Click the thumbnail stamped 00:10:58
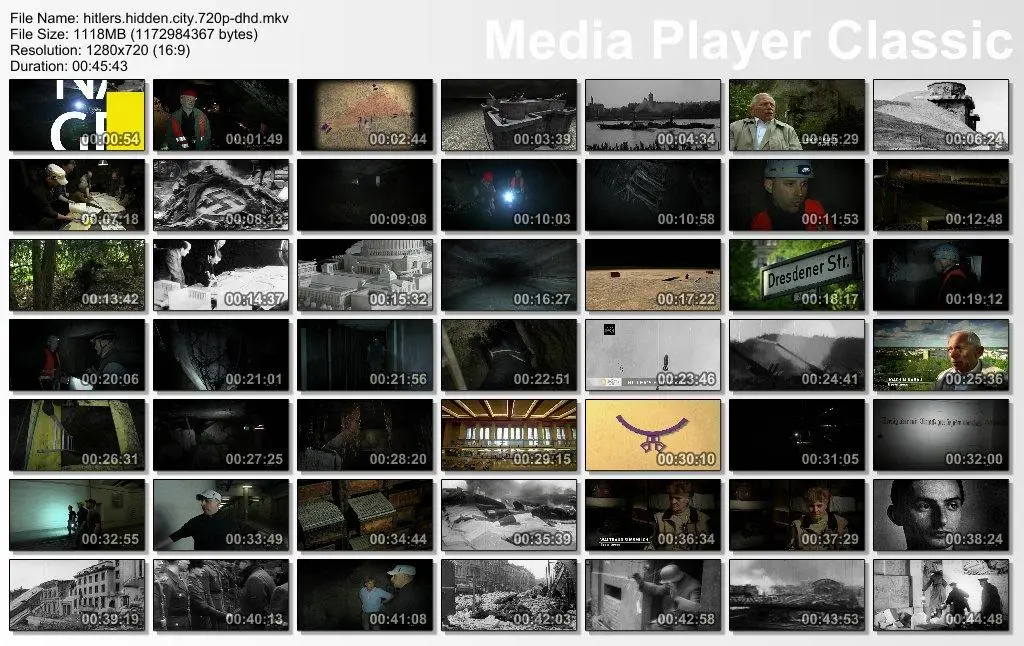The height and width of the screenshot is (646, 1024). coord(653,195)
